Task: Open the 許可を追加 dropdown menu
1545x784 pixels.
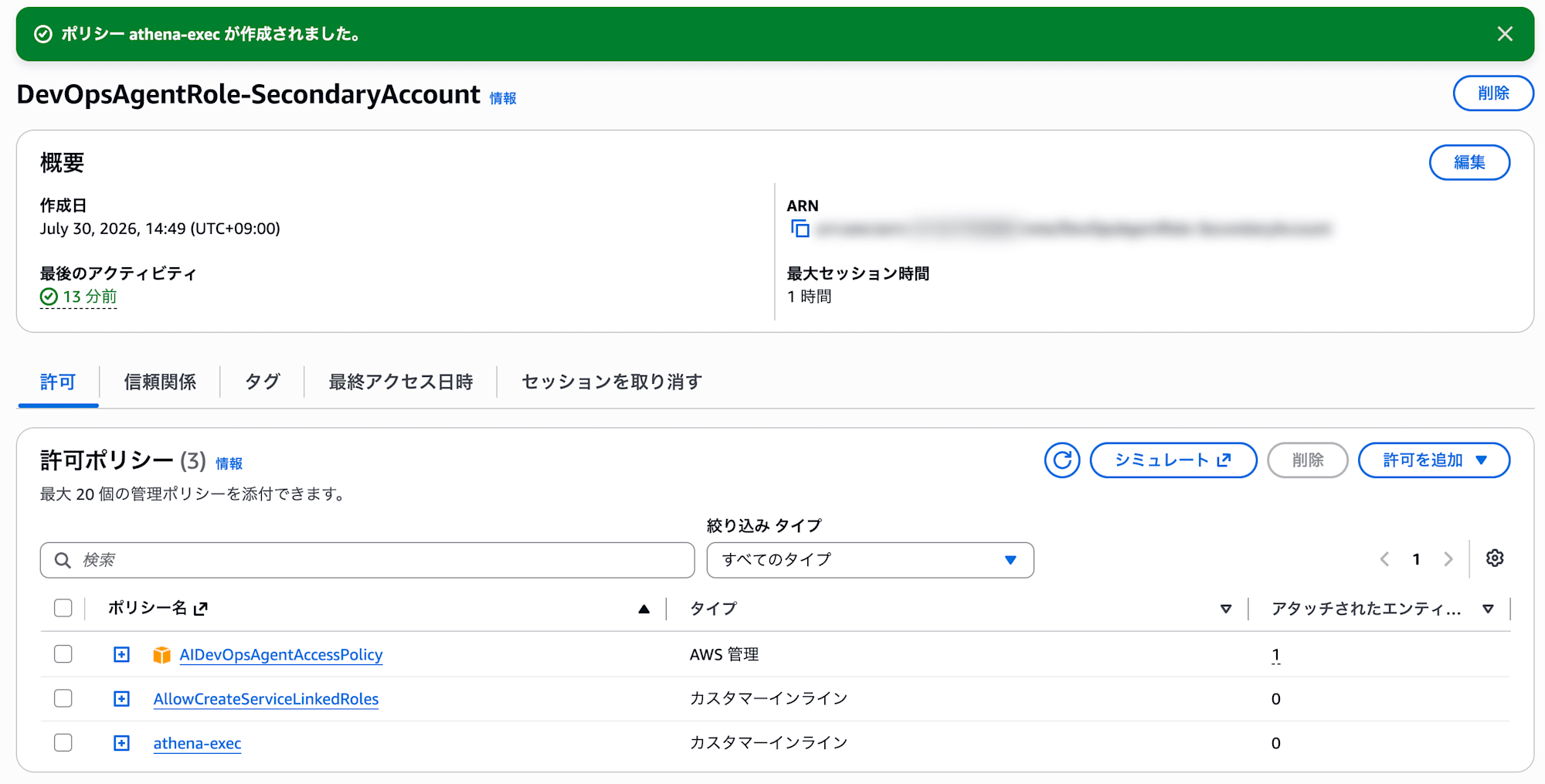Action: [x=1434, y=460]
